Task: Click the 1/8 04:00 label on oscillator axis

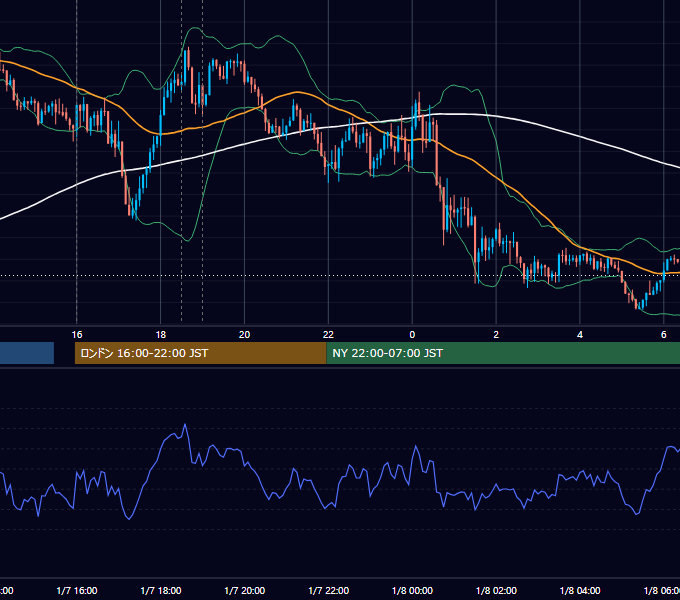Action: pyautogui.click(x=580, y=590)
